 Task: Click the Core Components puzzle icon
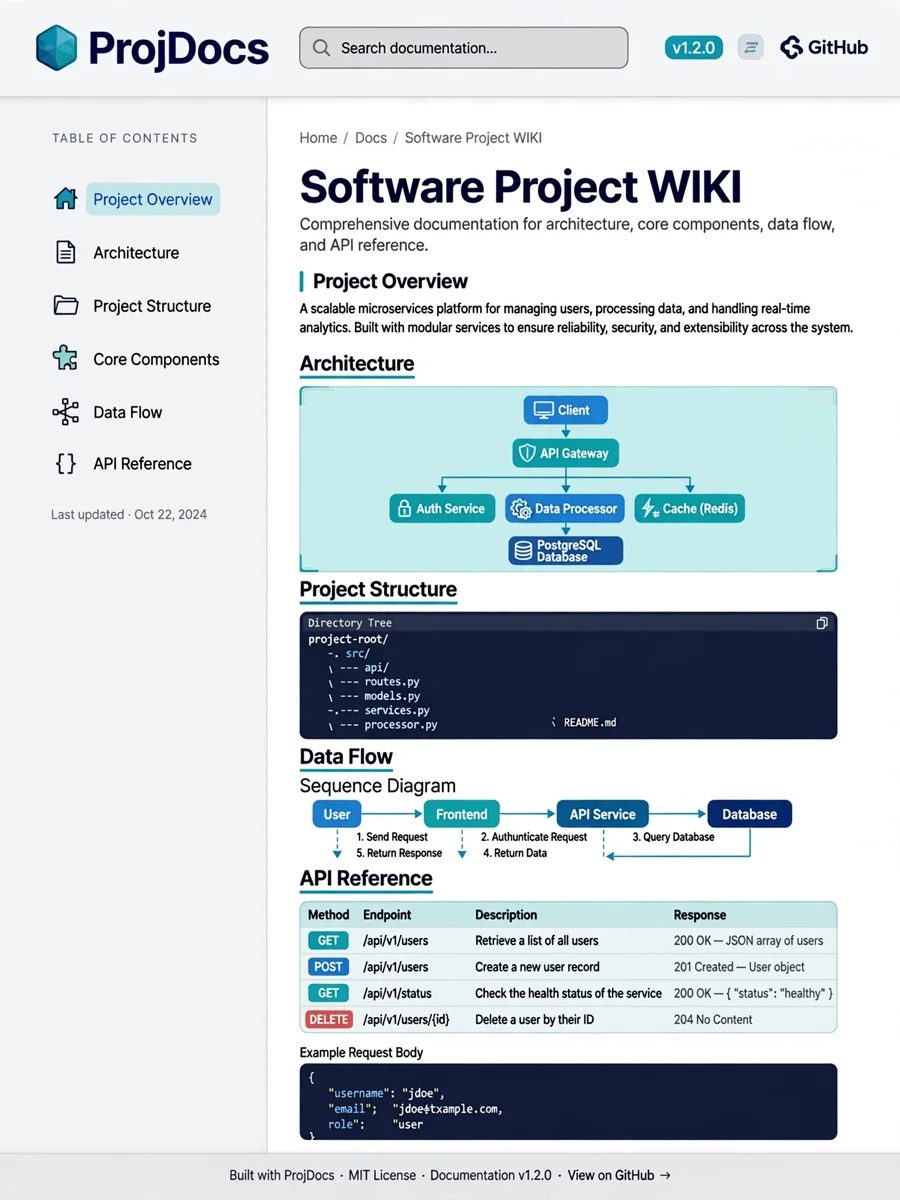65,358
